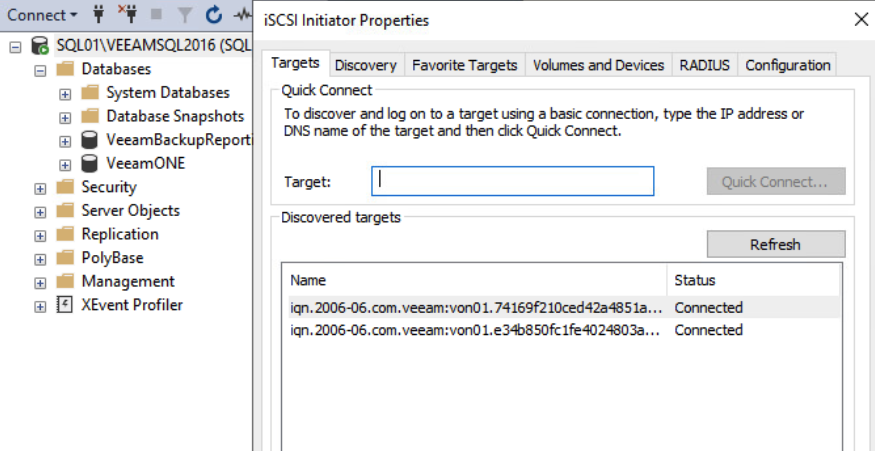Expand the System Databases folder
Viewport: 875px width, 451px height.
tap(65, 93)
